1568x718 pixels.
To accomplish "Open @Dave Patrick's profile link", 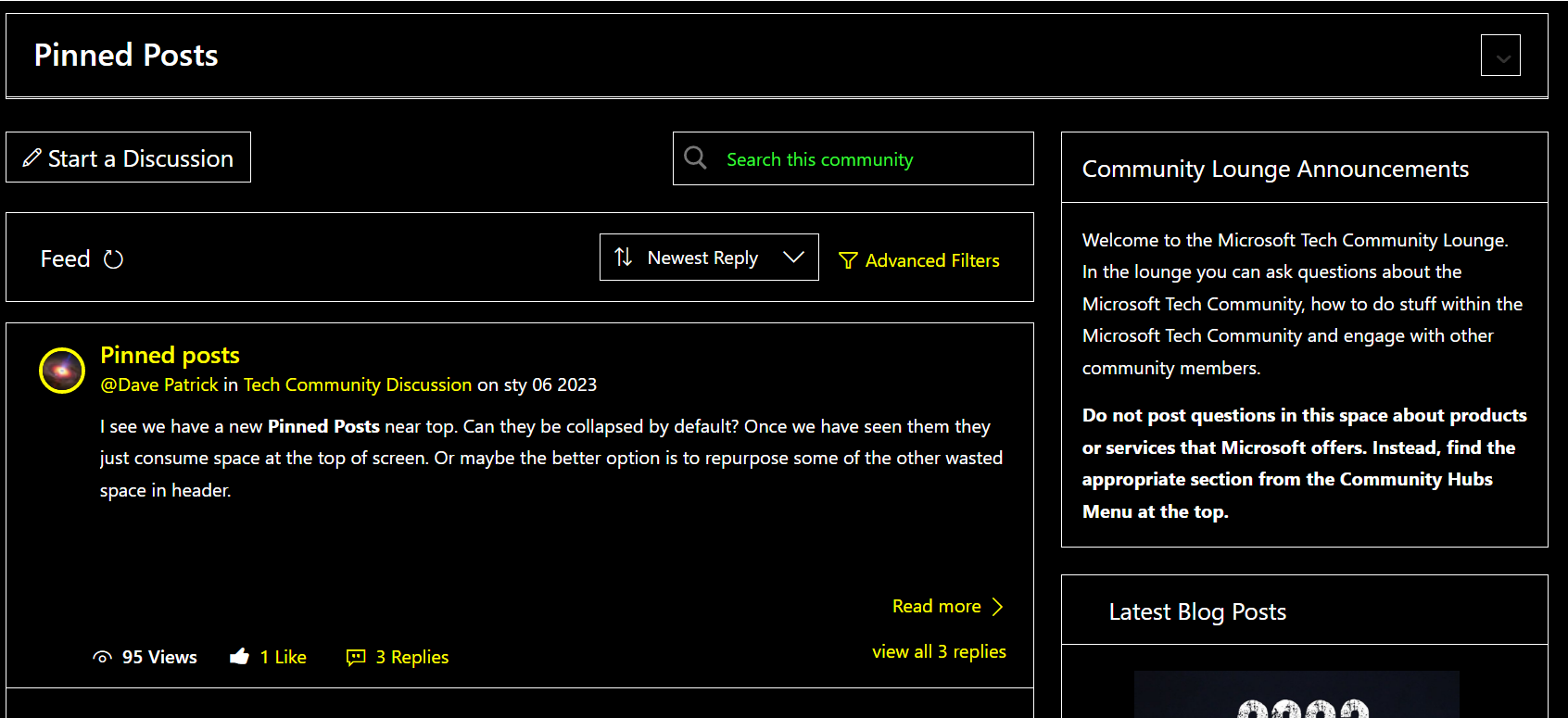I will pos(159,384).
